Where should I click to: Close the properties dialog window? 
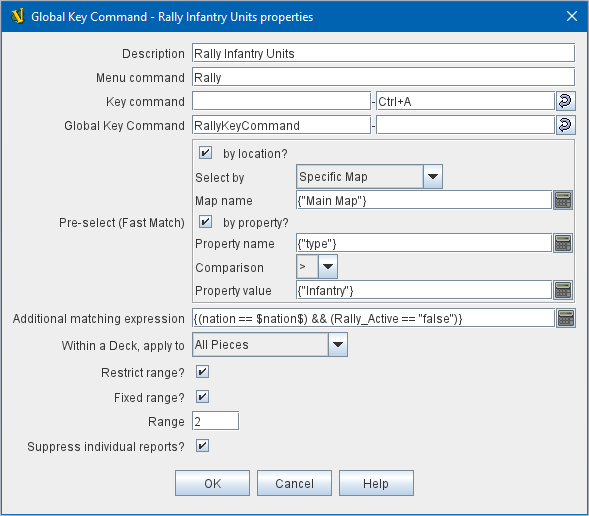(572, 16)
